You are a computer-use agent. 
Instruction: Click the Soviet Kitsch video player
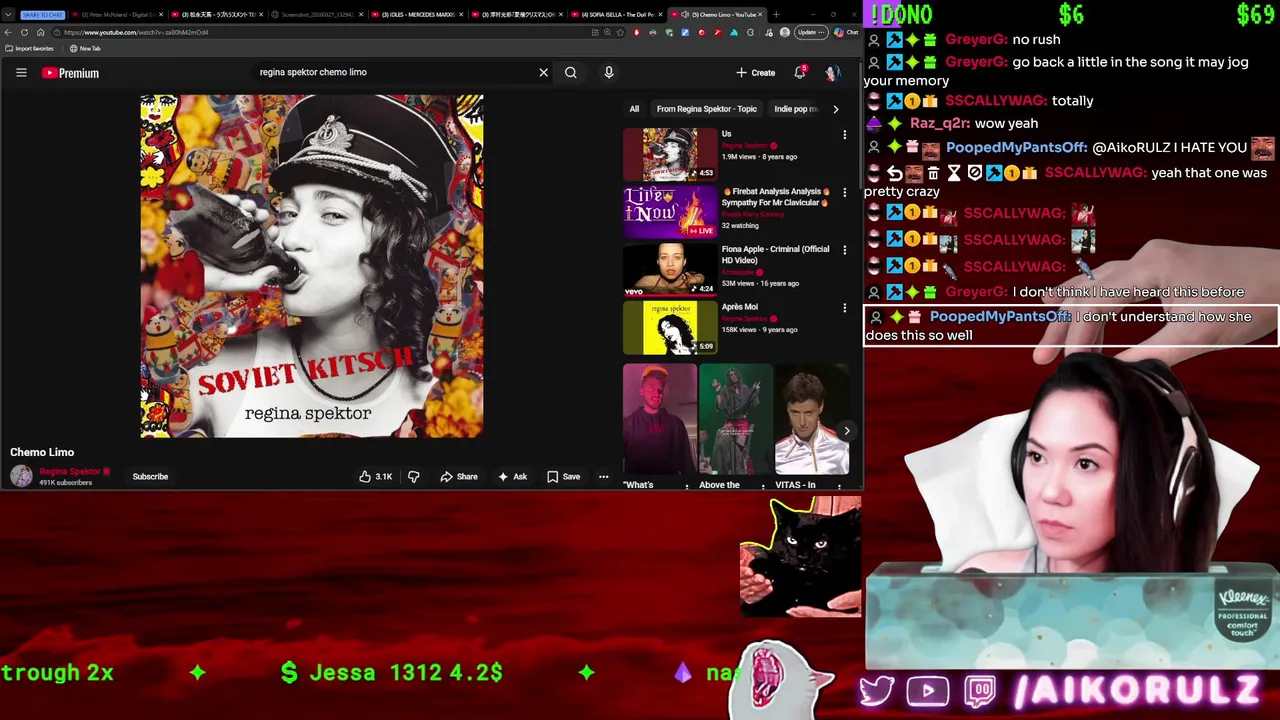click(x=312, y=266)
